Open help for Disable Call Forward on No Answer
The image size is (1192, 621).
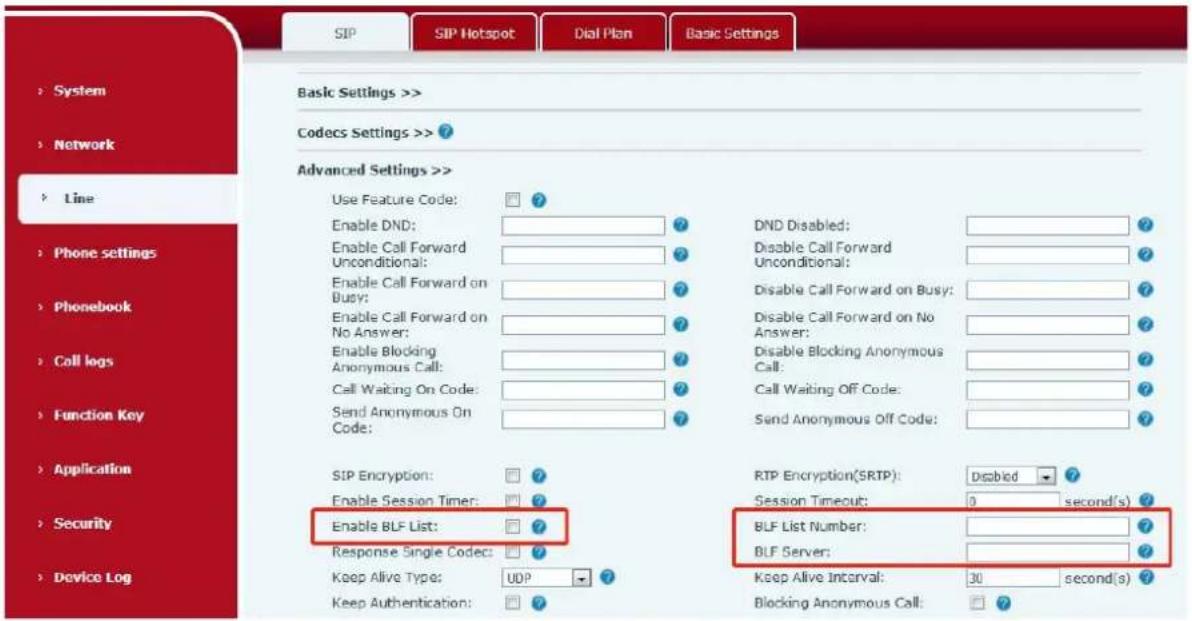click(x=1146, y=325)
